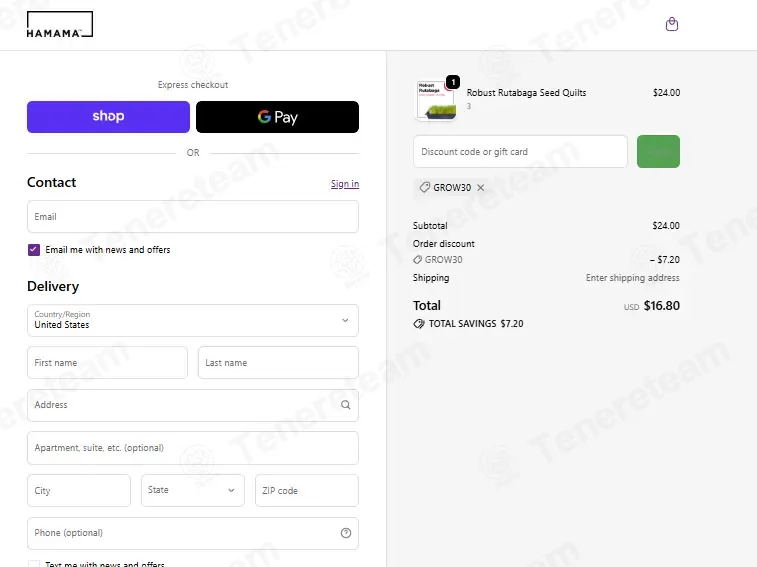
Task: Open the shopping bag cart icon
Action: 672,24
